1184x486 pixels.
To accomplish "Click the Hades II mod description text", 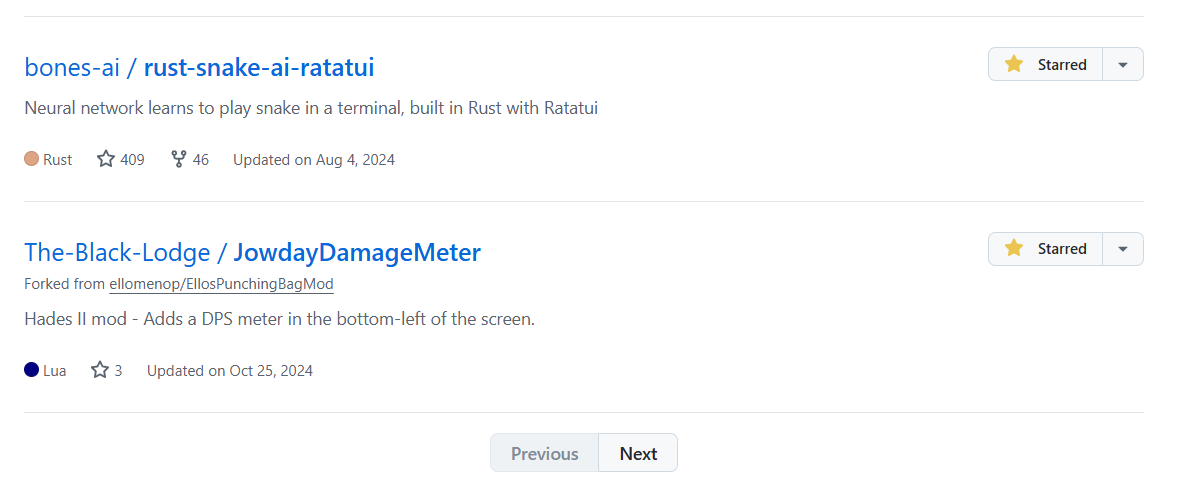I will pos(279,320).
